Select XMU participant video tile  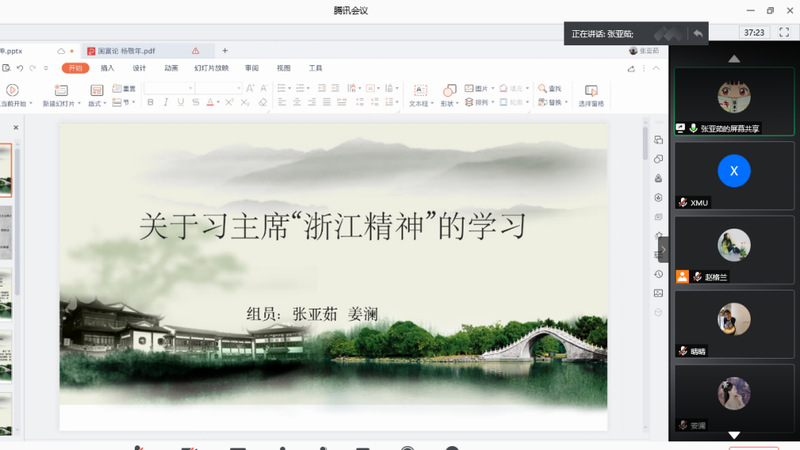tap(734, 176)
